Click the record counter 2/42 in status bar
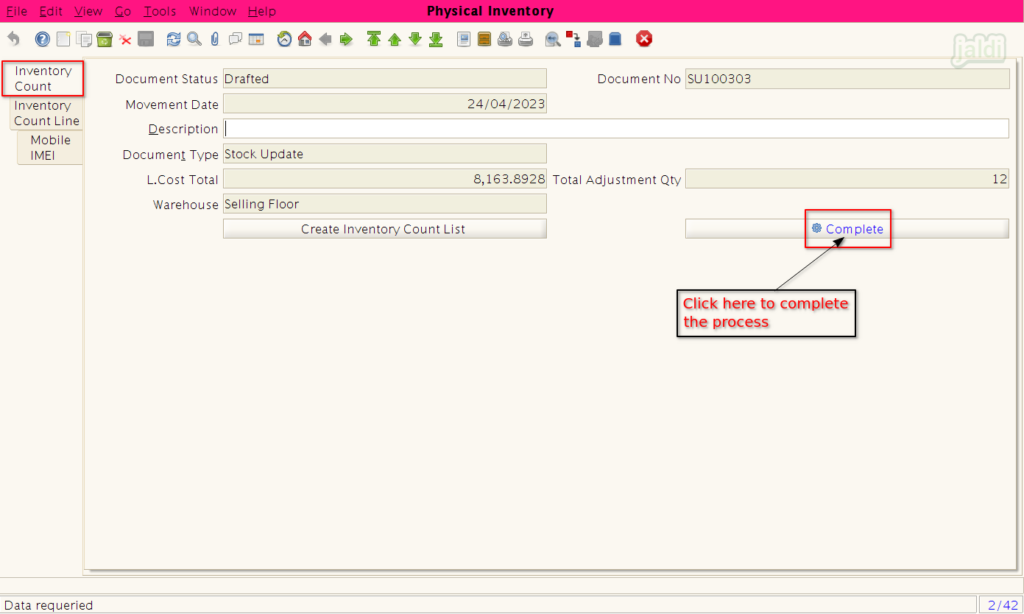This screenshot has height=614, width=1024. [x=1002, y=605]
